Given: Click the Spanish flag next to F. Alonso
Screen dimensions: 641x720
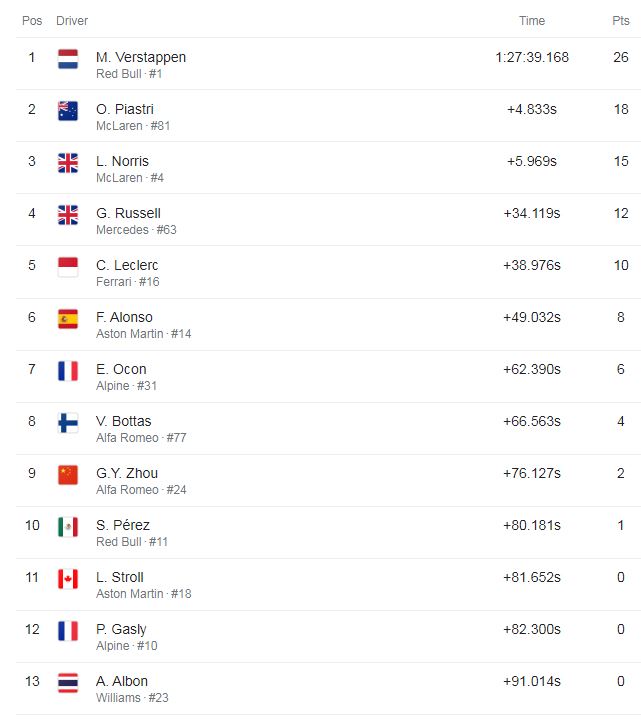Looking at the screenshot, I should pos(68,319).
